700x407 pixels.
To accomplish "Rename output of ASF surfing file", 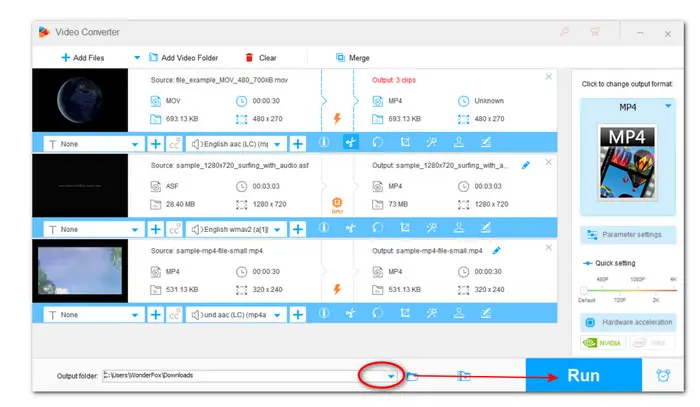I will (x=526, y=166).
